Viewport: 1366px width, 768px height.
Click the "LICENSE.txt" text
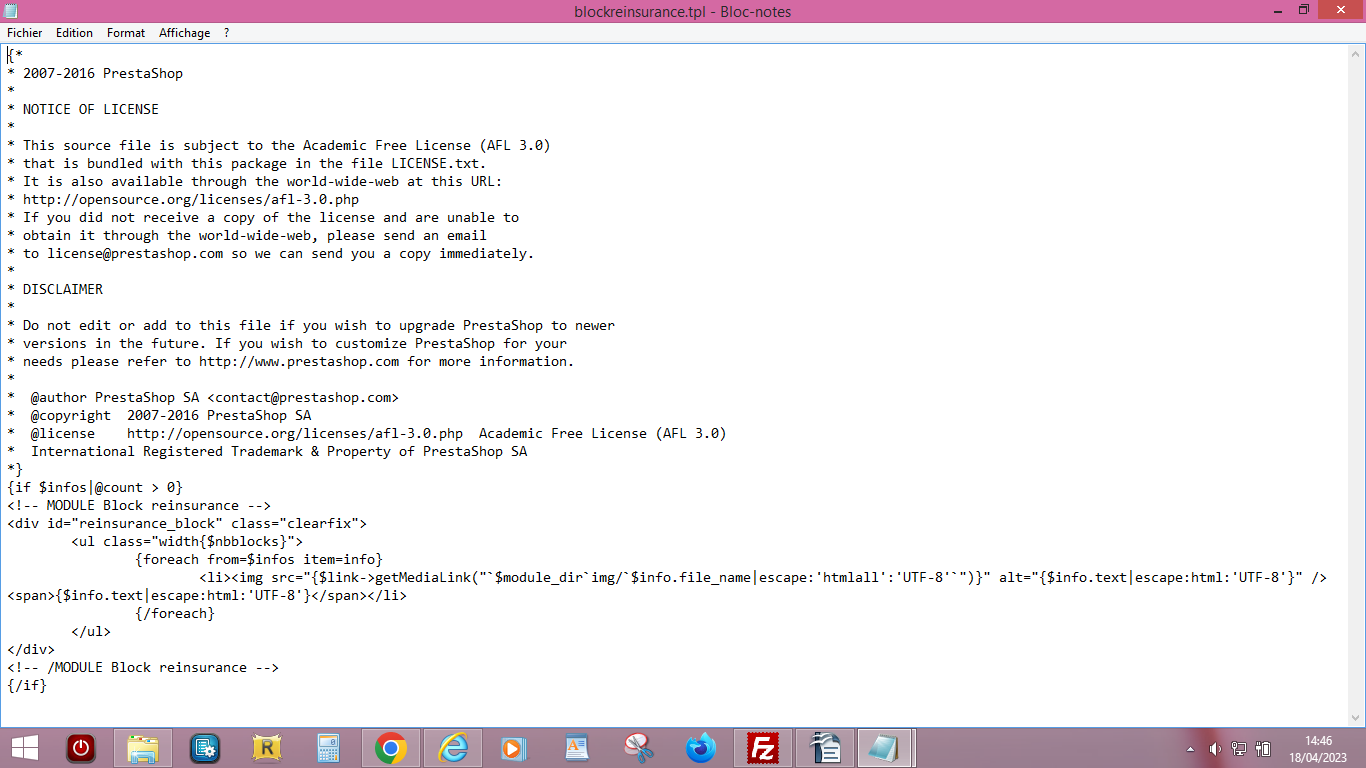435,163
